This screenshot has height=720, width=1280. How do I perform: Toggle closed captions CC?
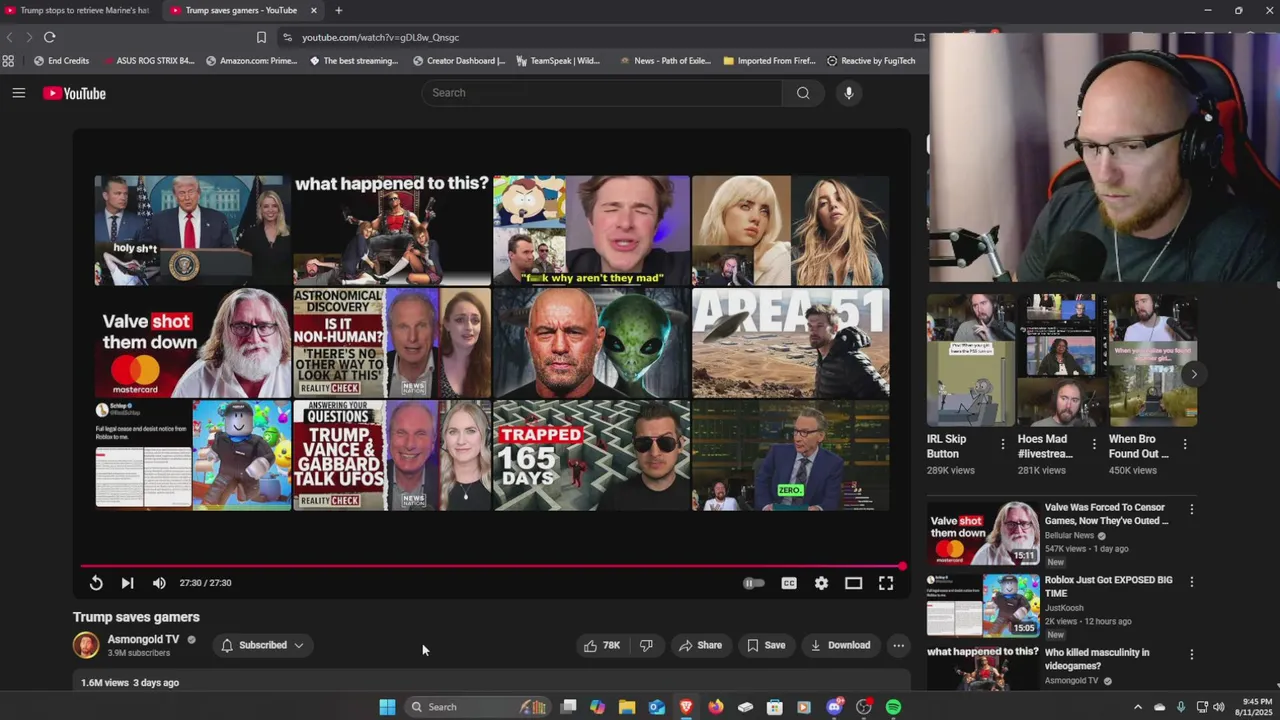[x=789, y=583]
